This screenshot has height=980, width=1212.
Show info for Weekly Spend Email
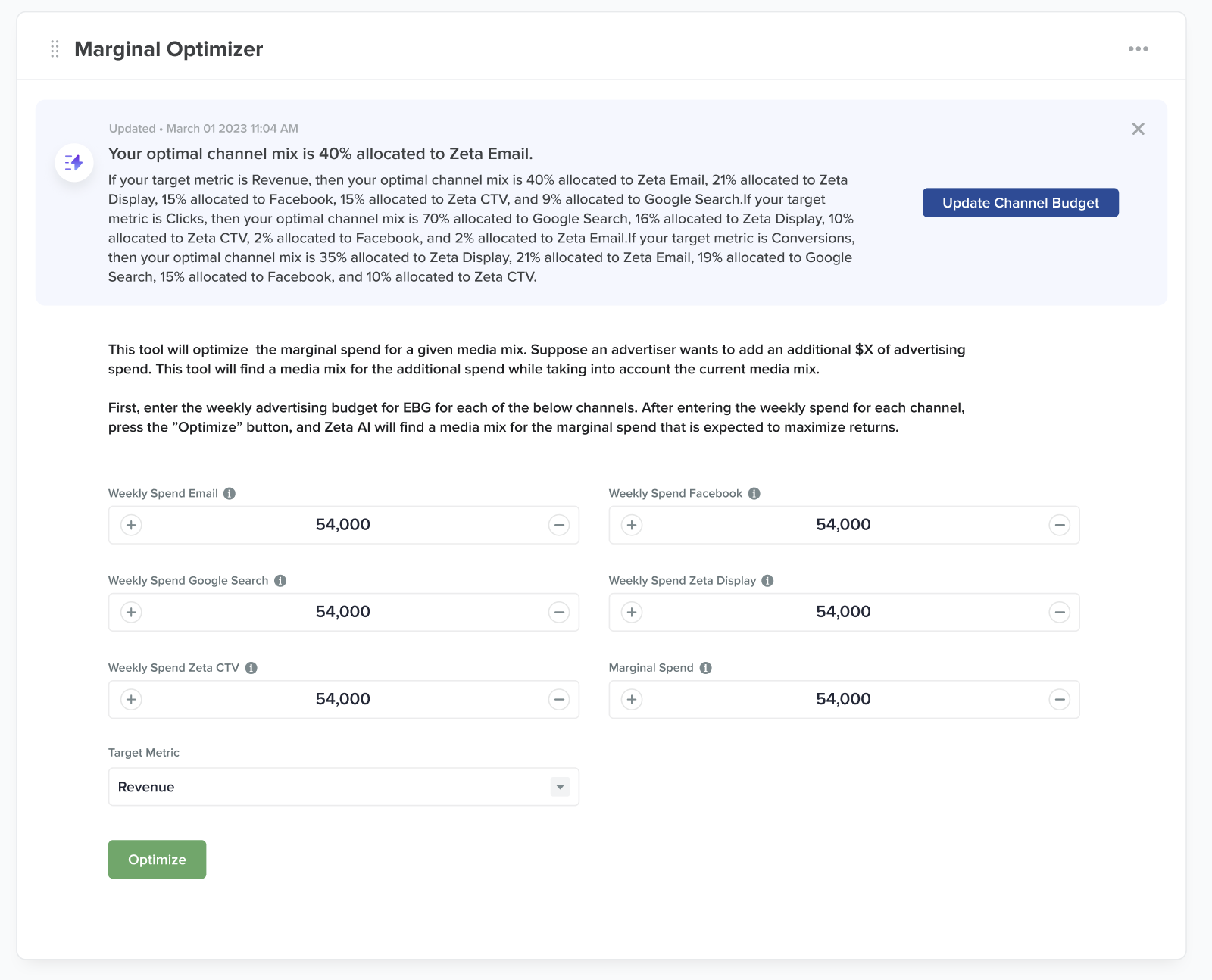pos(230,494)
